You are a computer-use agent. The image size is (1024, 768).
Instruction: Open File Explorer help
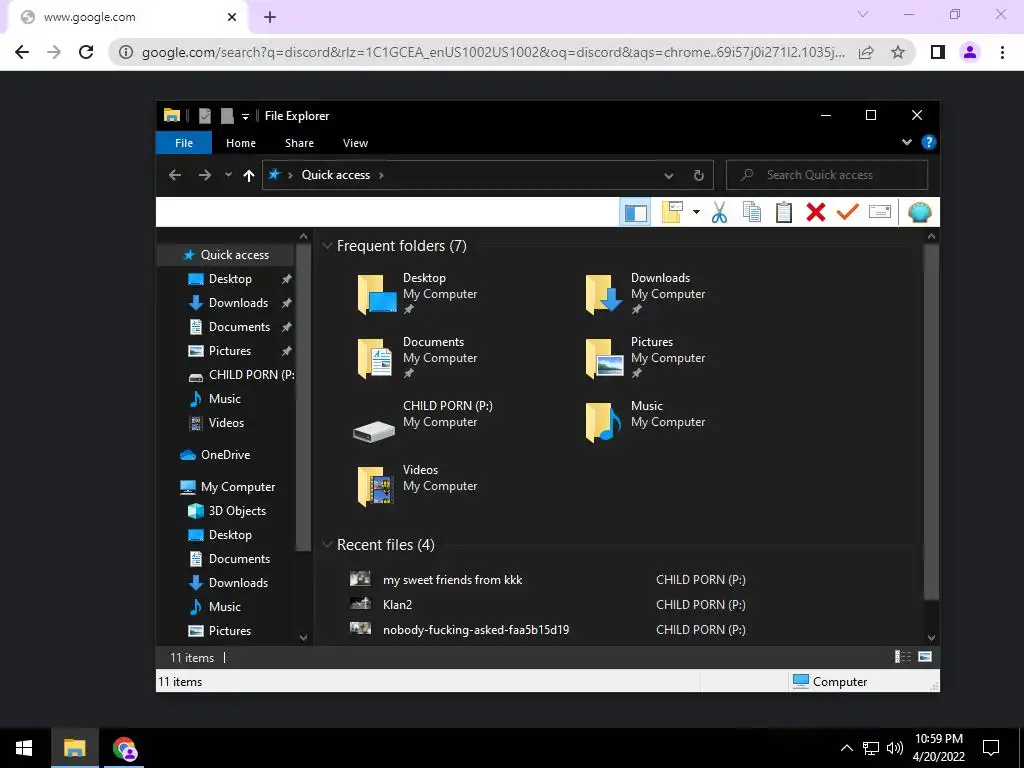tap(928, 142)
